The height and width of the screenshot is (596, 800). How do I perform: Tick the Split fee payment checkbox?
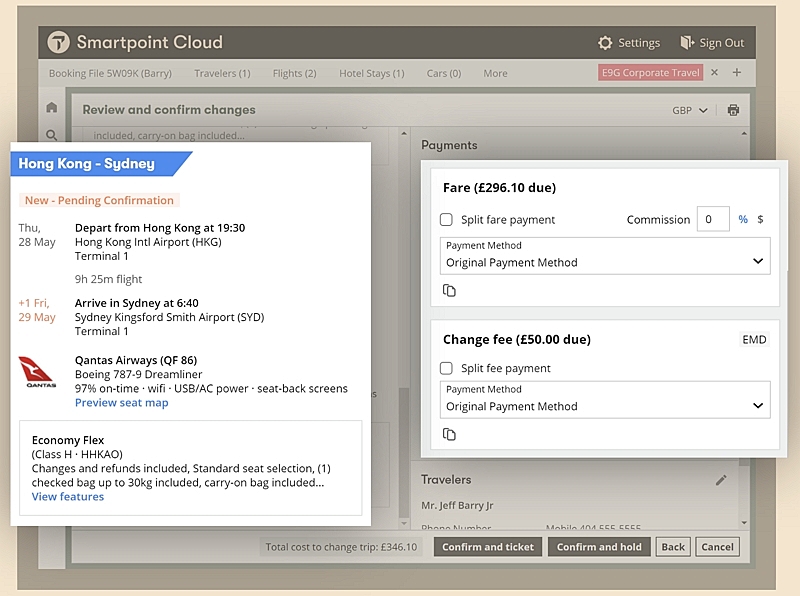(446, 368)
